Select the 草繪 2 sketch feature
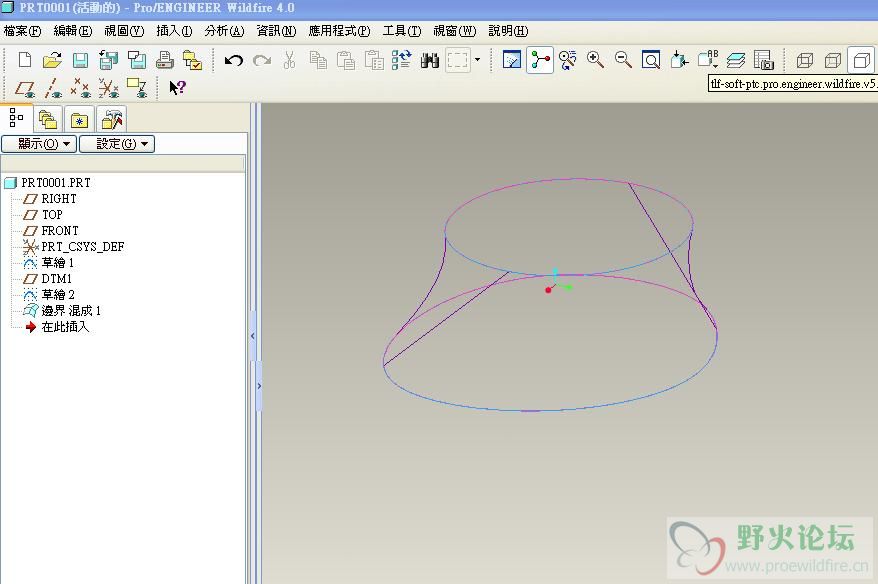 tap(49, 295)
